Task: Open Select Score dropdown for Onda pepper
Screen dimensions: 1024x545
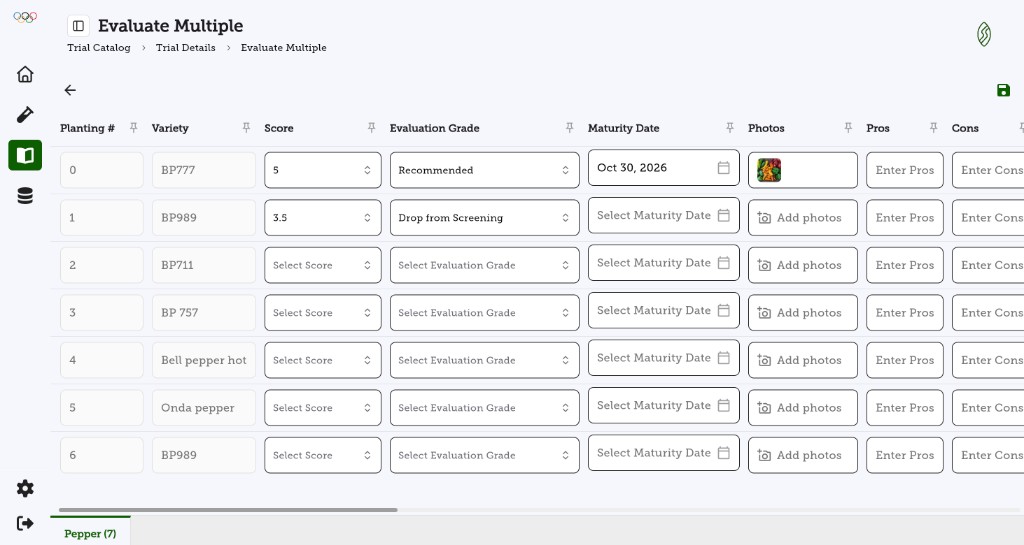Action: coord(323,408)
